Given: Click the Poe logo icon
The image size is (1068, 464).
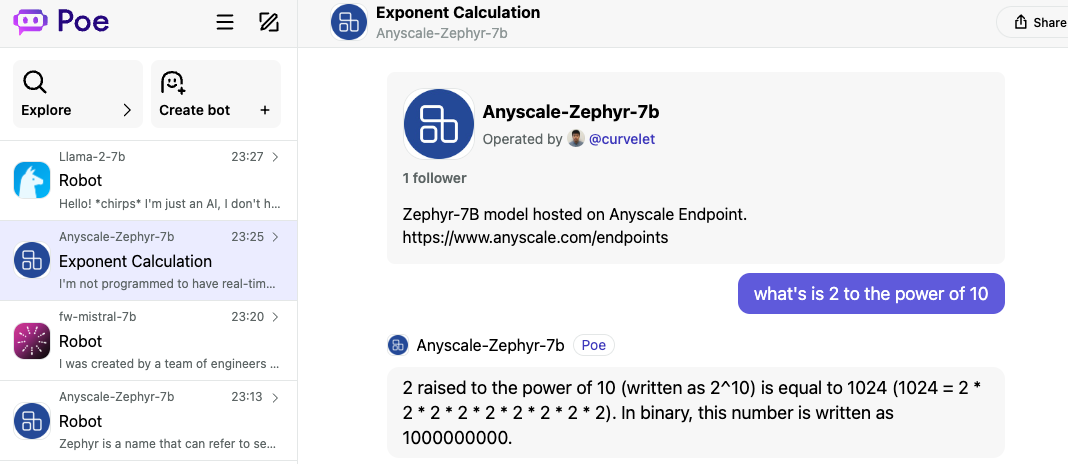Looking at the screenshot, I should [x=31, y=22].
